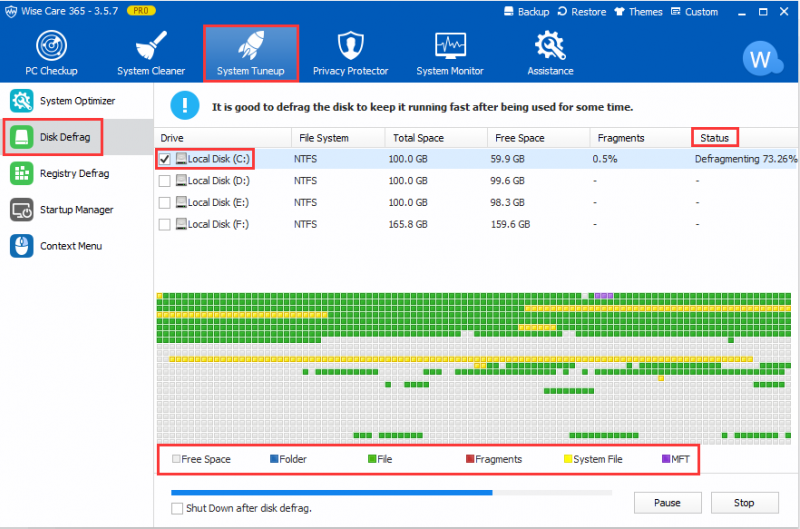Click the red Fragments legend swatch
The height and width of the screenshot is (529, 800).
[x=470, y=459]
